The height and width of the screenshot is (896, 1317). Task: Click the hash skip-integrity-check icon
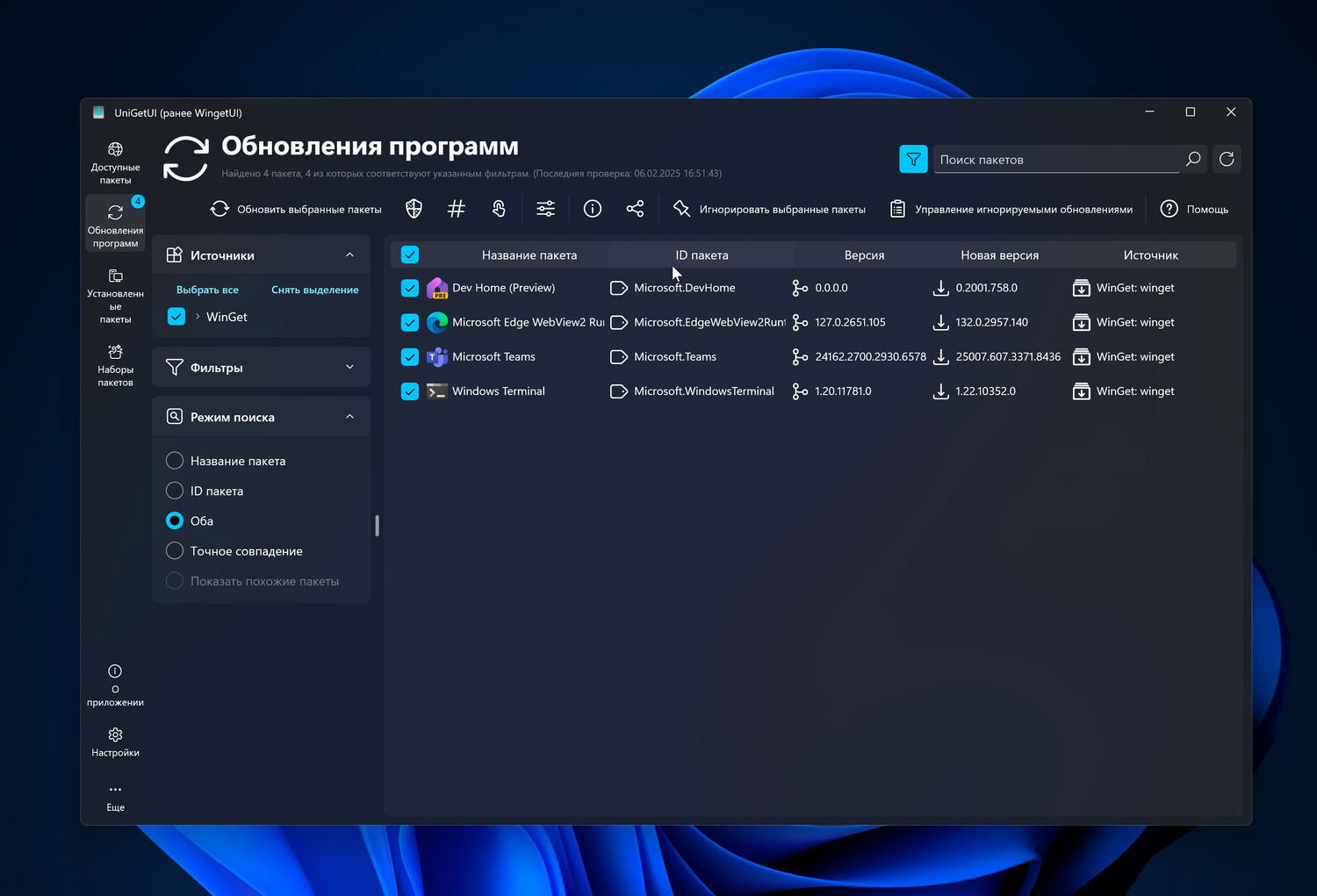pos(456,209)
